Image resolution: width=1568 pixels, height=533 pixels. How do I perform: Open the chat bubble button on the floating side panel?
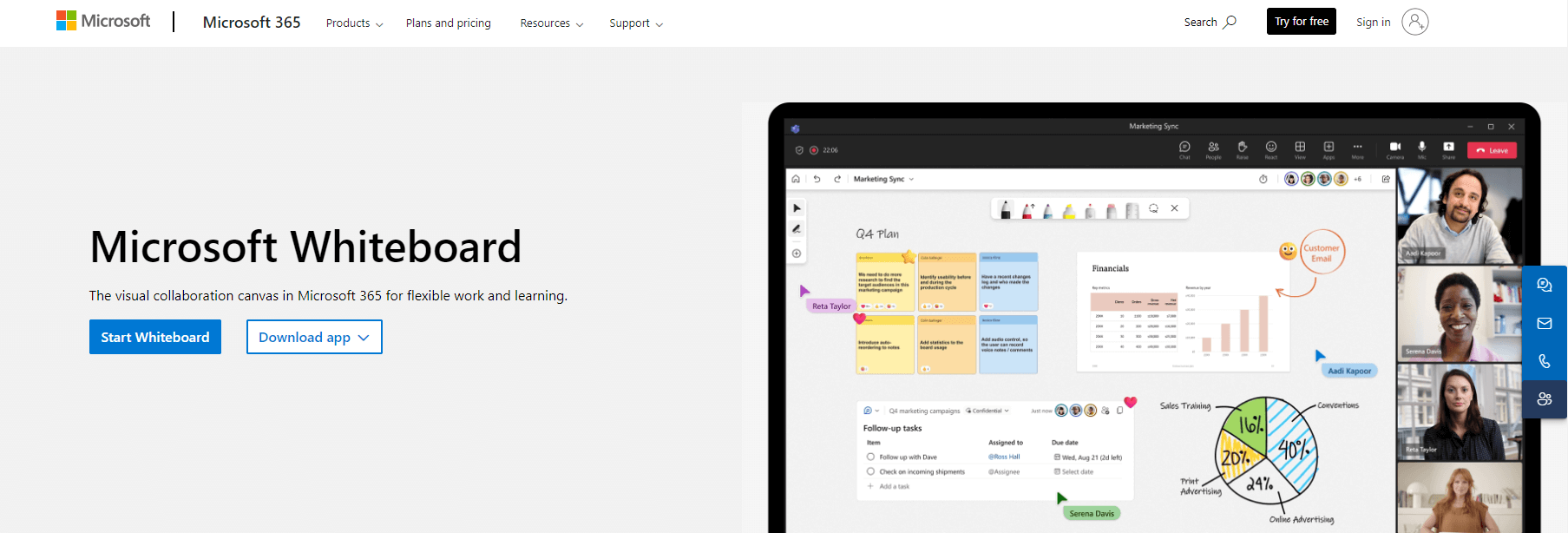[1545, 285]
